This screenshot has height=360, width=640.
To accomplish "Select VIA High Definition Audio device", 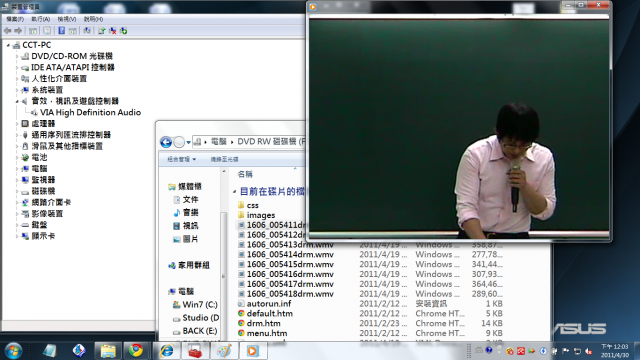I will click(x=90, y=112).
